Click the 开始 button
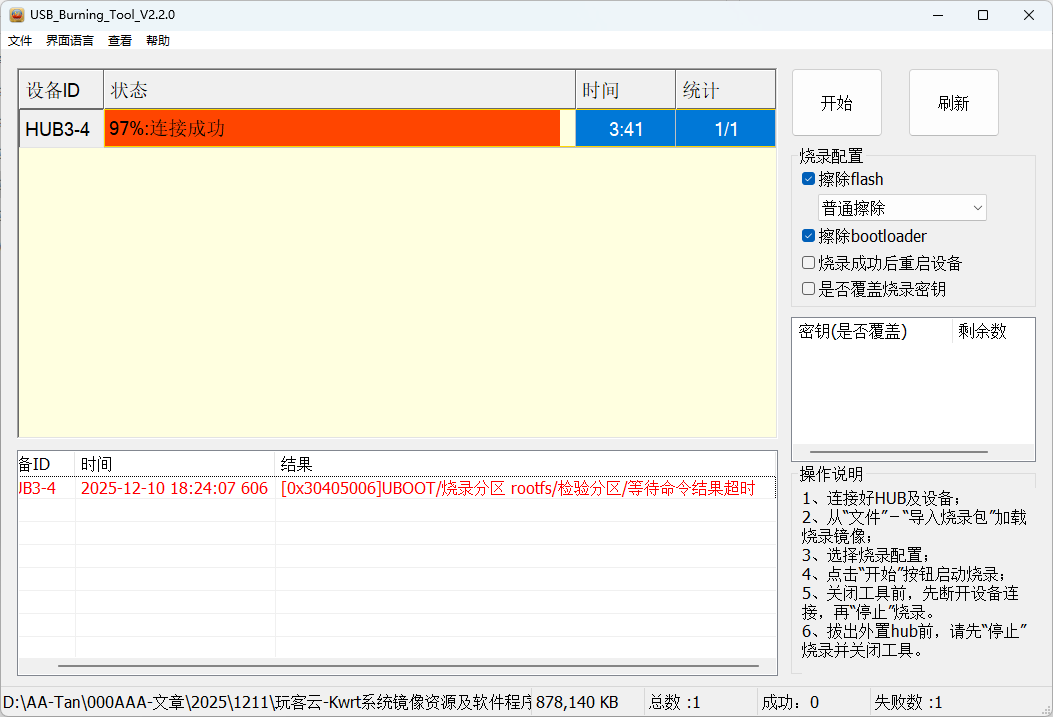This screenshot has width=1053, height=717. tap(836, 103)
